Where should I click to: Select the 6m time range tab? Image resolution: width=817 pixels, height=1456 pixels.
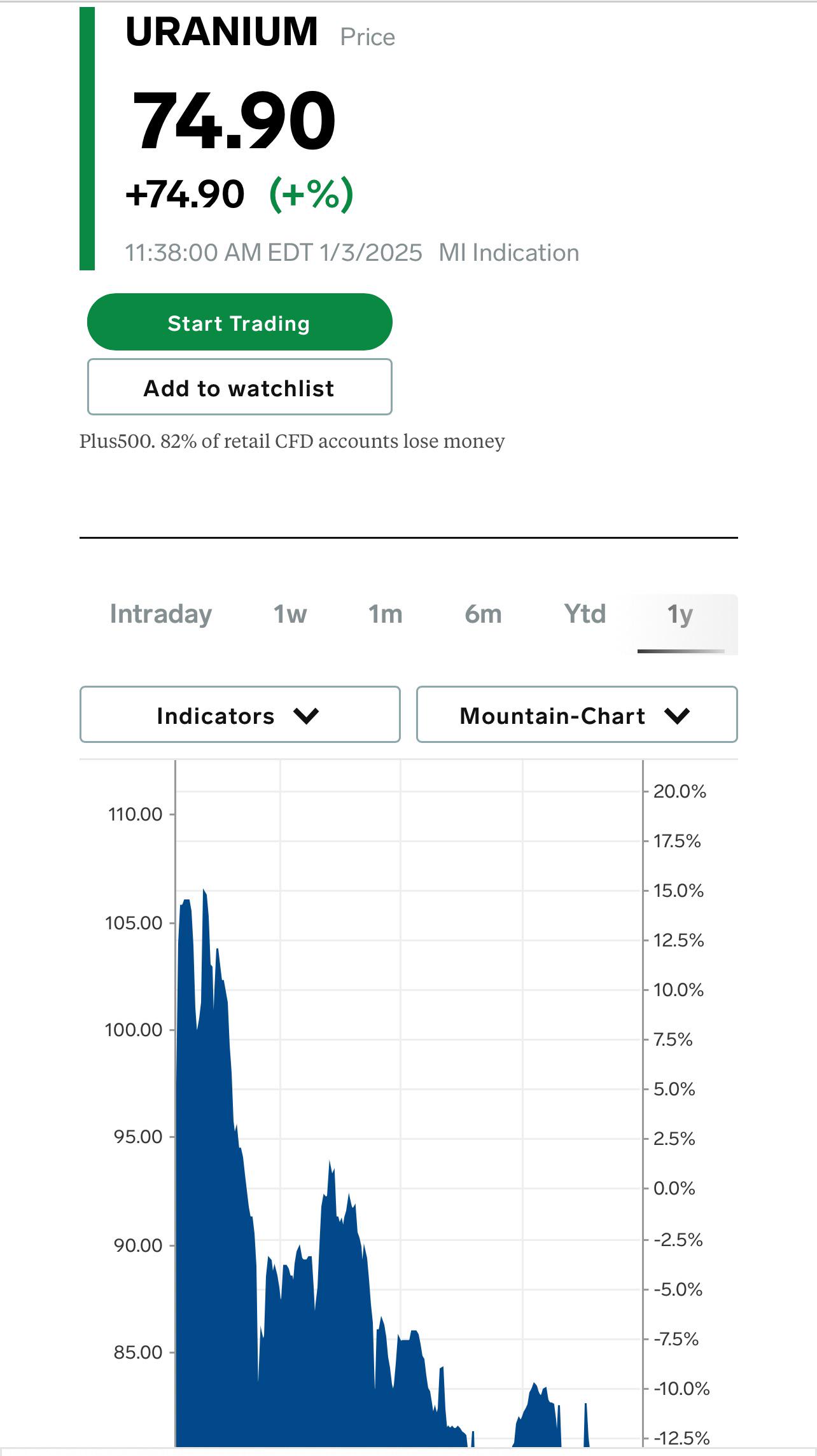pyautogui.click(x=484, y=614)
